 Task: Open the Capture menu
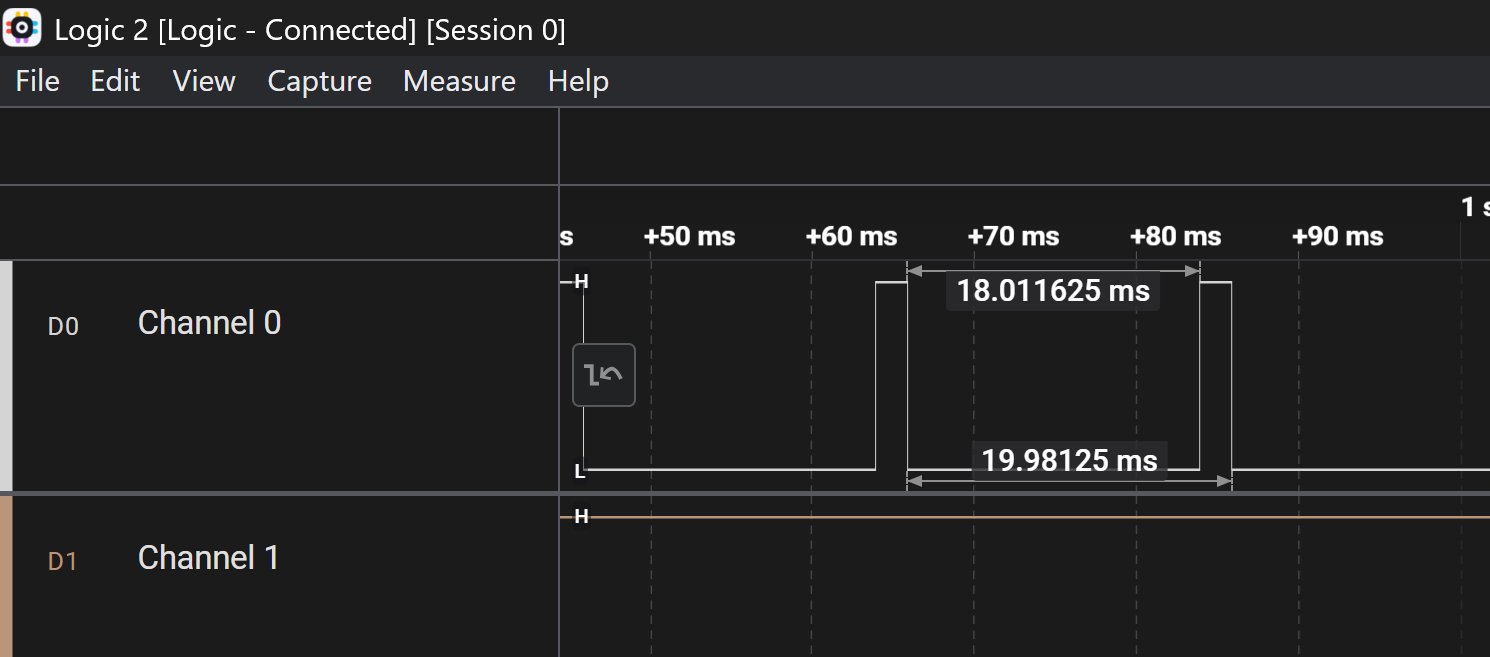[319, 81]
